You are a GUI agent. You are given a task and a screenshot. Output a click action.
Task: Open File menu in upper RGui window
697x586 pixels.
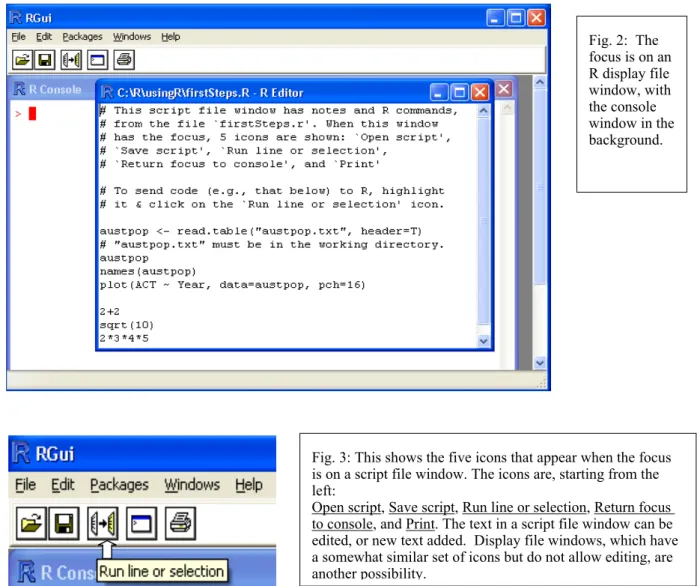pos(18,36)
